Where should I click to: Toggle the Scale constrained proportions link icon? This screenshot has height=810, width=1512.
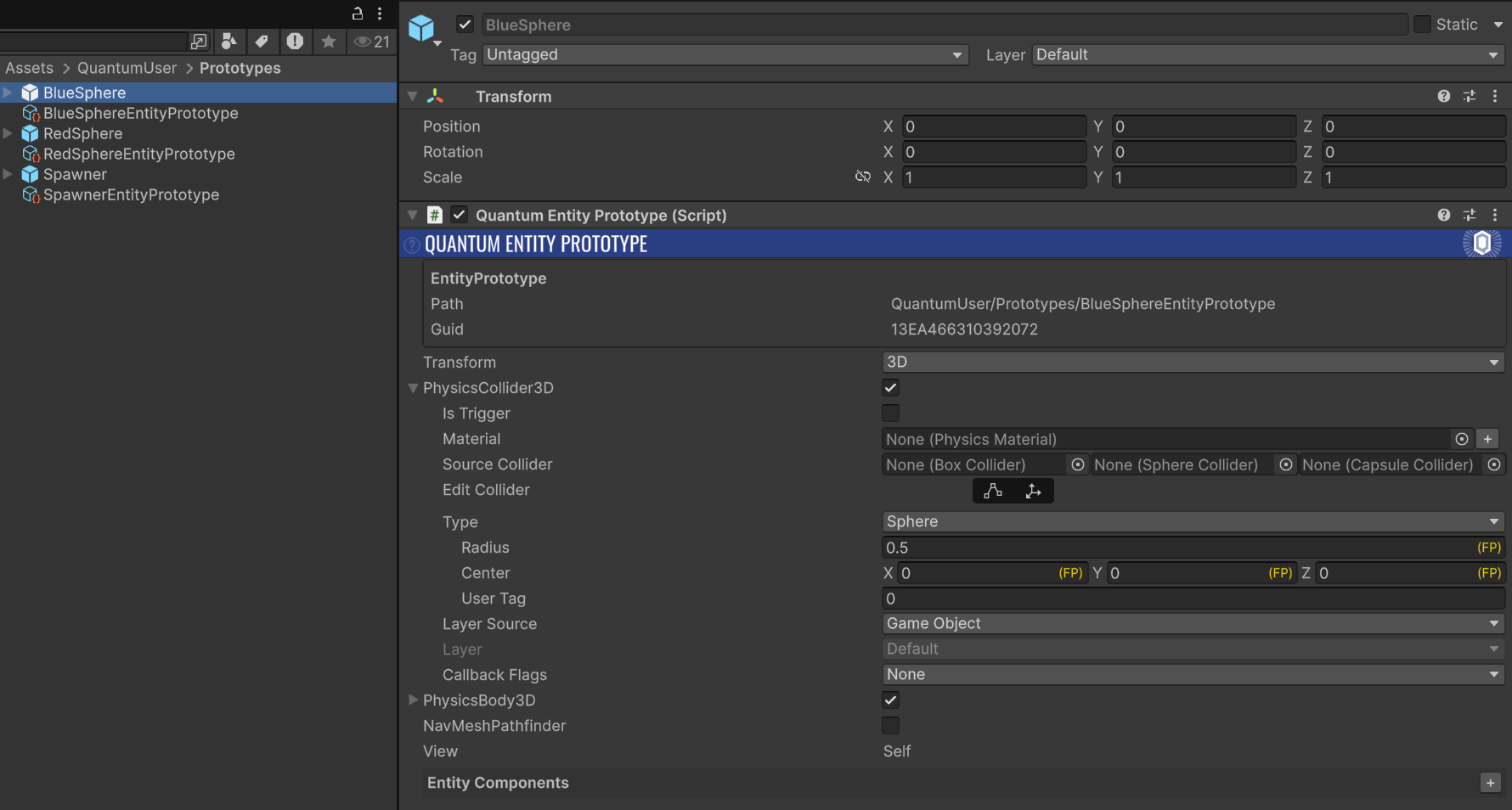(x=863, y=177)
